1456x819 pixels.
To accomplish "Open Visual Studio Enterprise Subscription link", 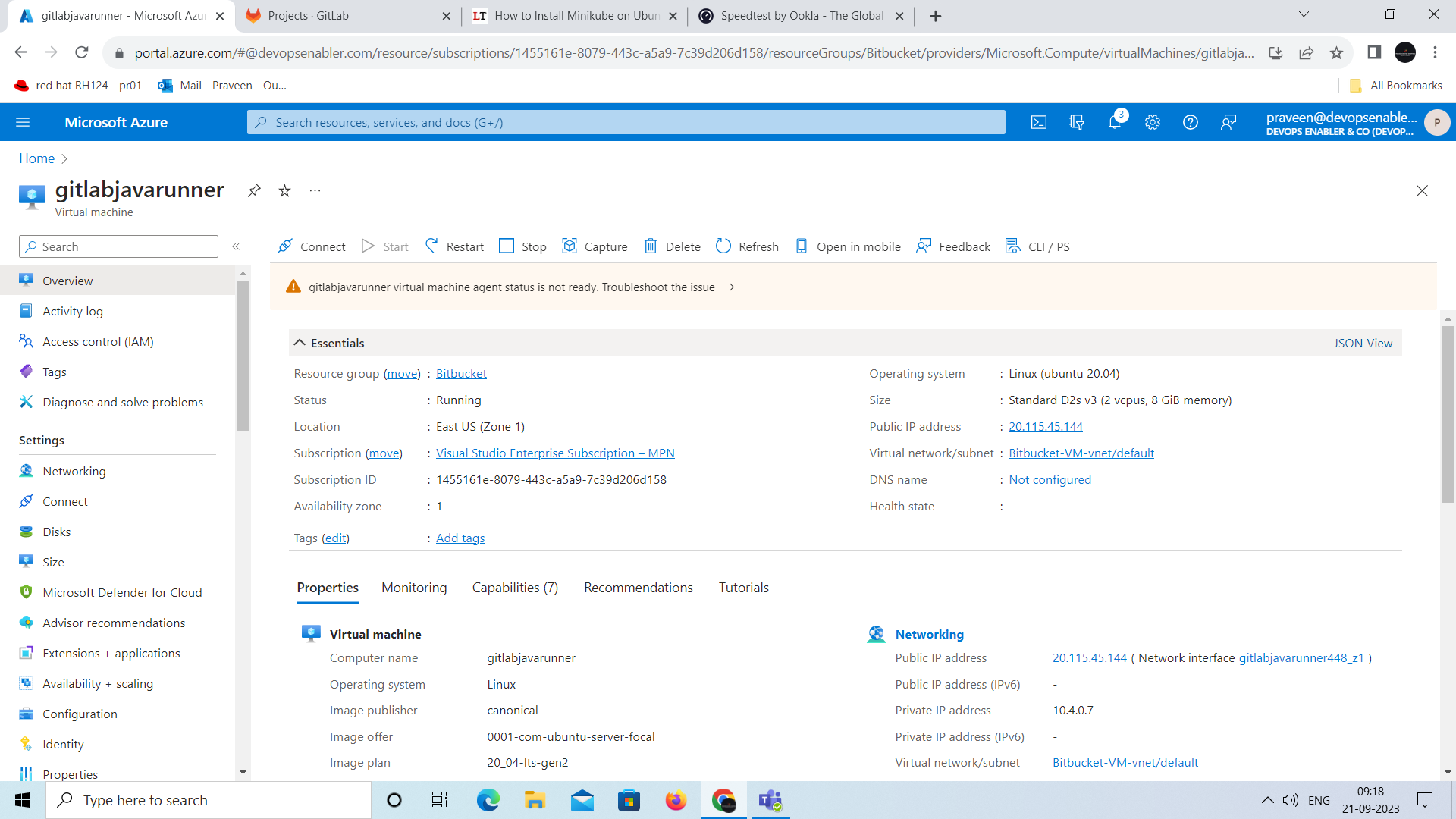I will (x=555, y=453).
